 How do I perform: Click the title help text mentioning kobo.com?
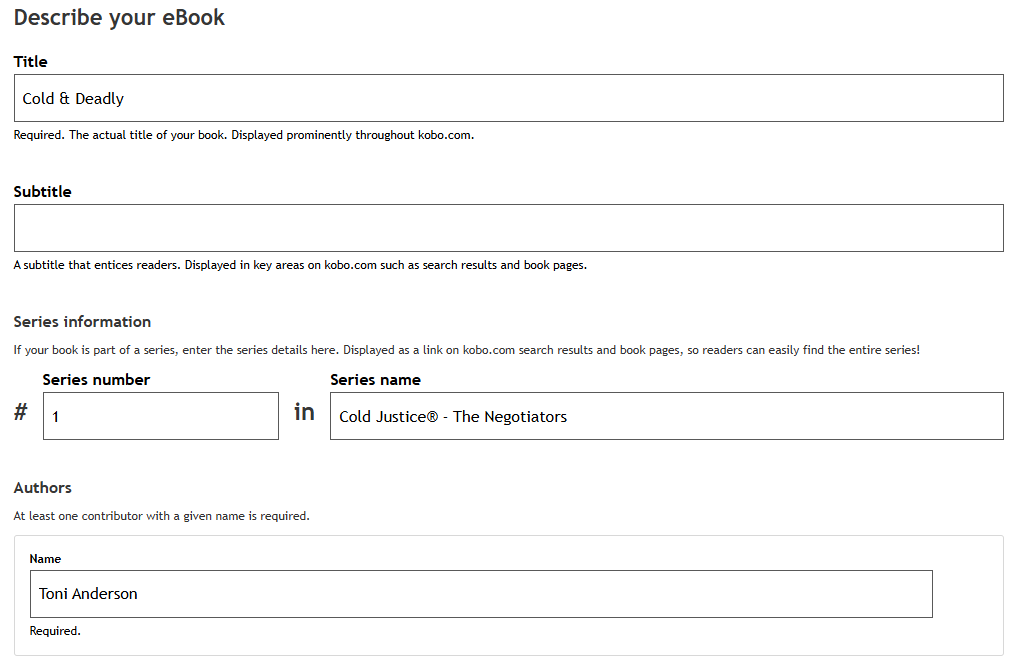coord(243,135)
